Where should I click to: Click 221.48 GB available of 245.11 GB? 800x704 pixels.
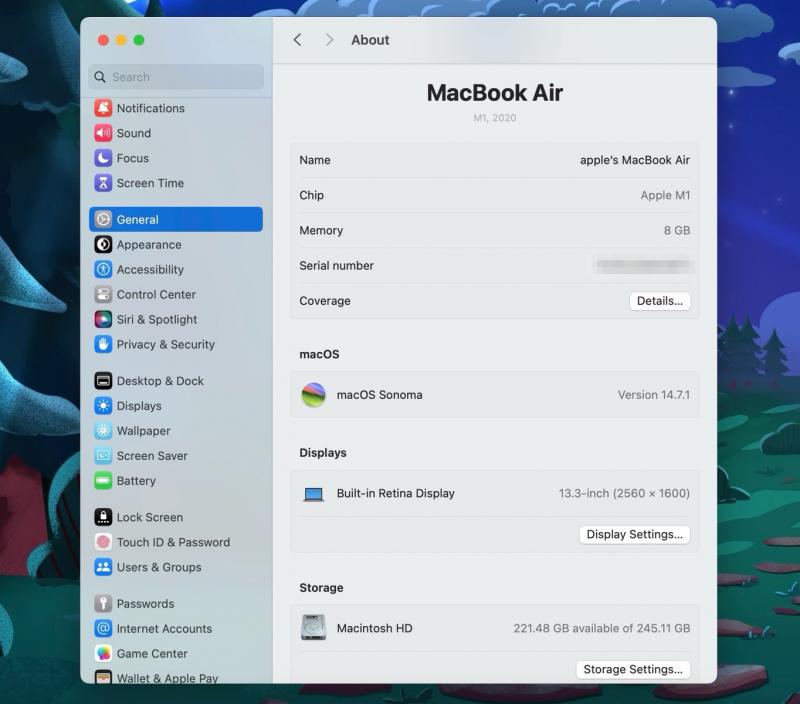tap(602, 628)
